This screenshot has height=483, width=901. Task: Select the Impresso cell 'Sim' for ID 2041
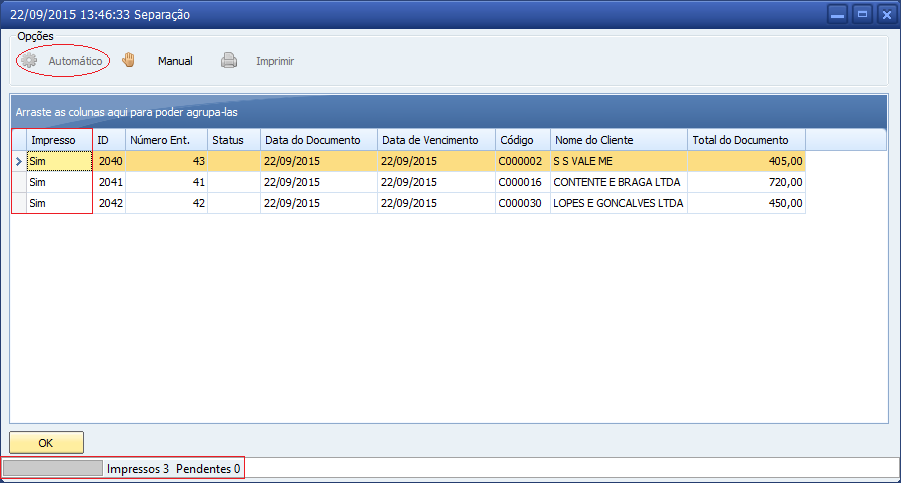pyautogui.click(x=59, y=182)
